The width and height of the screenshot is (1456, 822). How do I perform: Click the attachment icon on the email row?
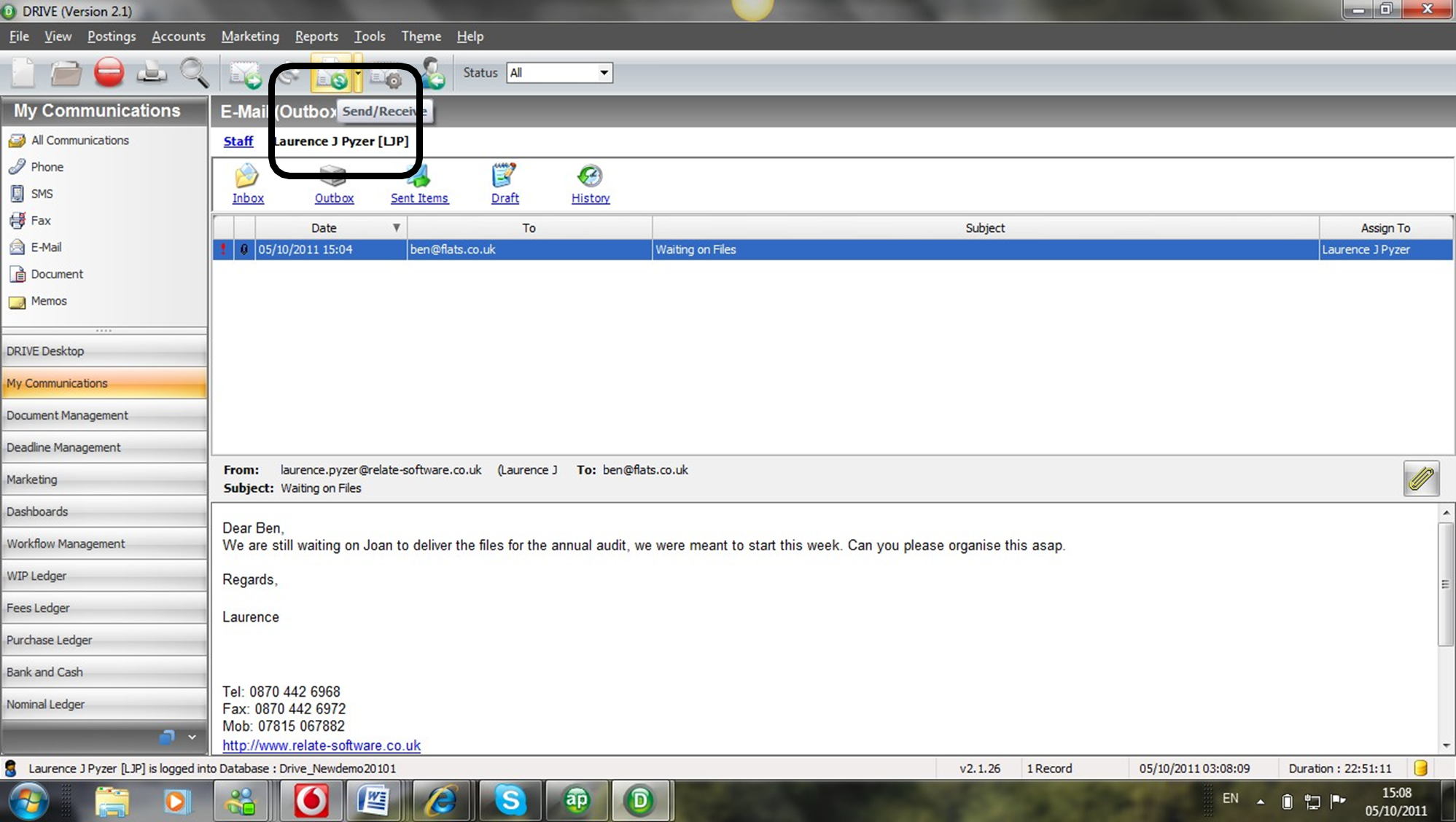[244, 249]
